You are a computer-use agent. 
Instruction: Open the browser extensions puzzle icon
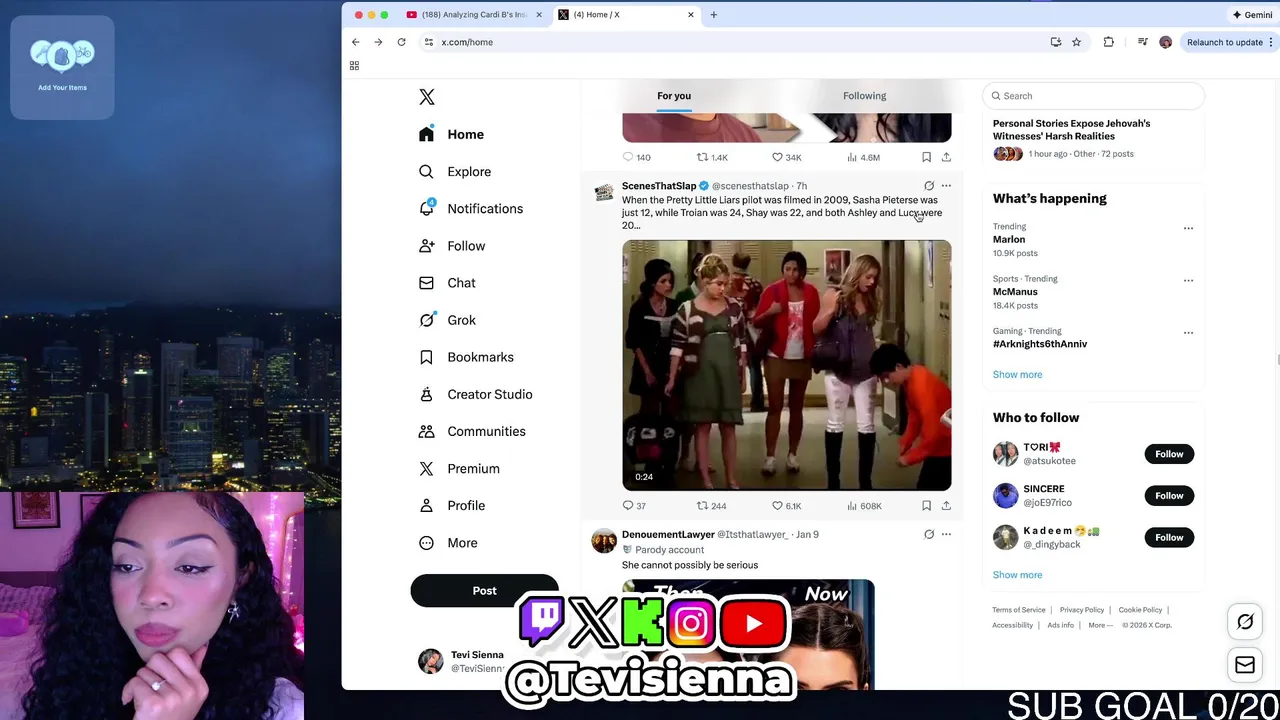[1108, 42]
